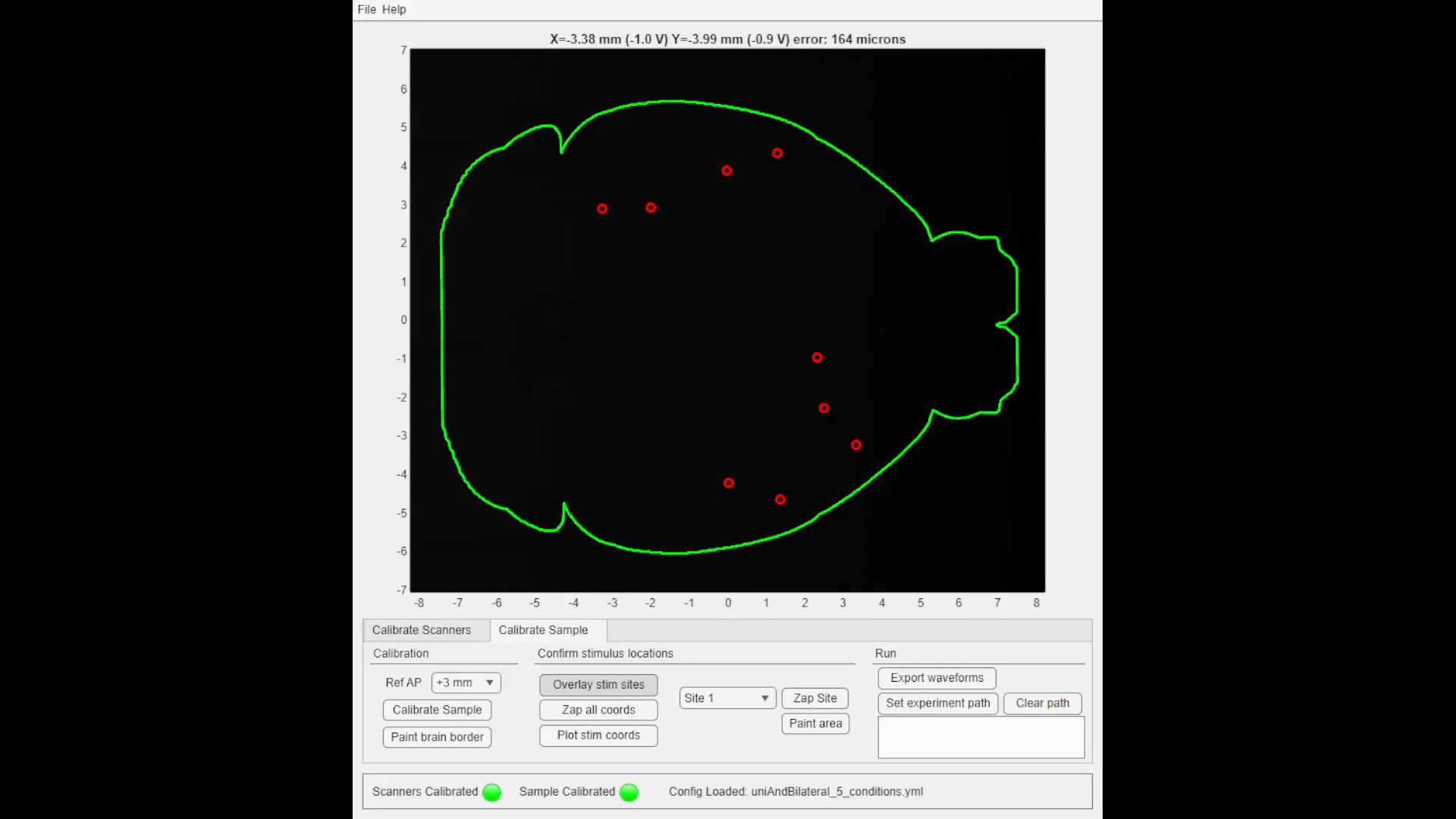This screenshot has width=1456, height=819.
Task: Click the Calibrate Sample button
Action: (x=437, y=710)
